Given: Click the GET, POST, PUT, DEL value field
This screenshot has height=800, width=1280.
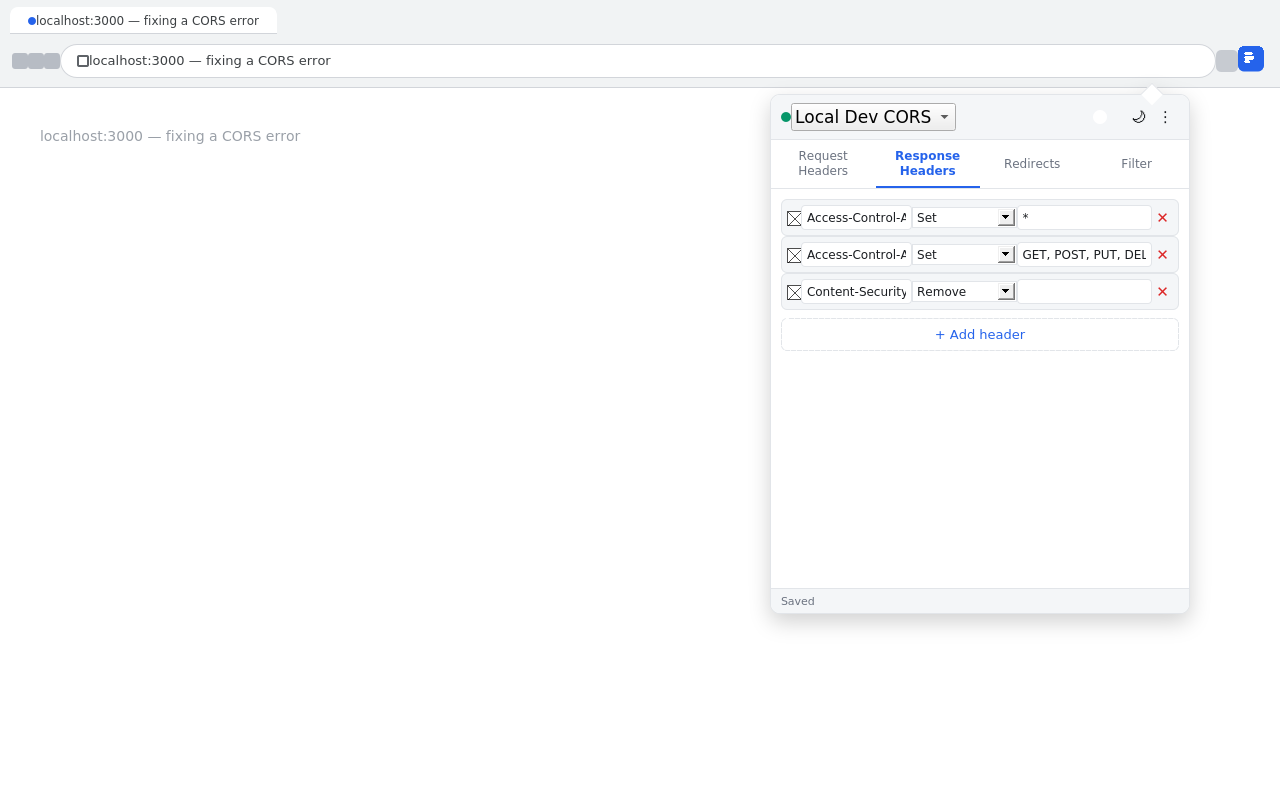Looking at the screenshot, I should [1084, 255].
